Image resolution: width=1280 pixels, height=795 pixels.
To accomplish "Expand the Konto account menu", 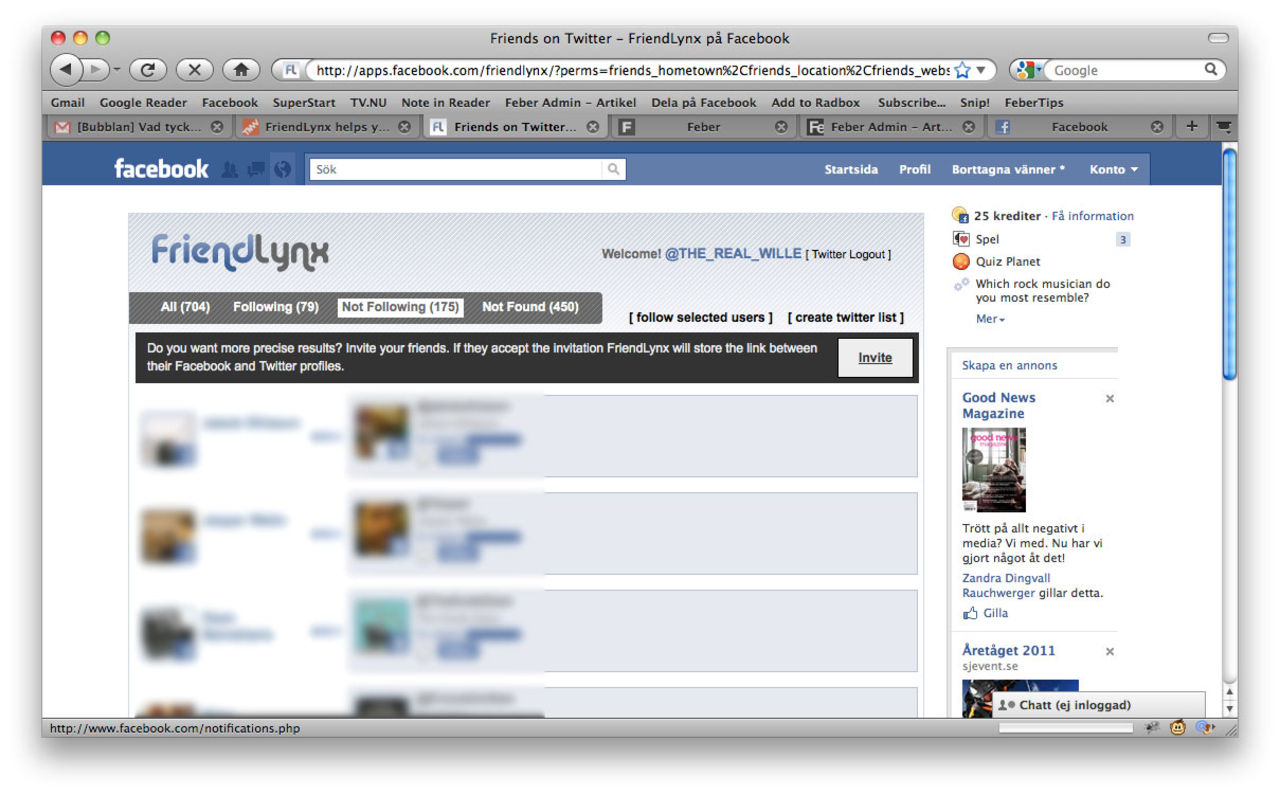I will click(x=1114, y=169).
